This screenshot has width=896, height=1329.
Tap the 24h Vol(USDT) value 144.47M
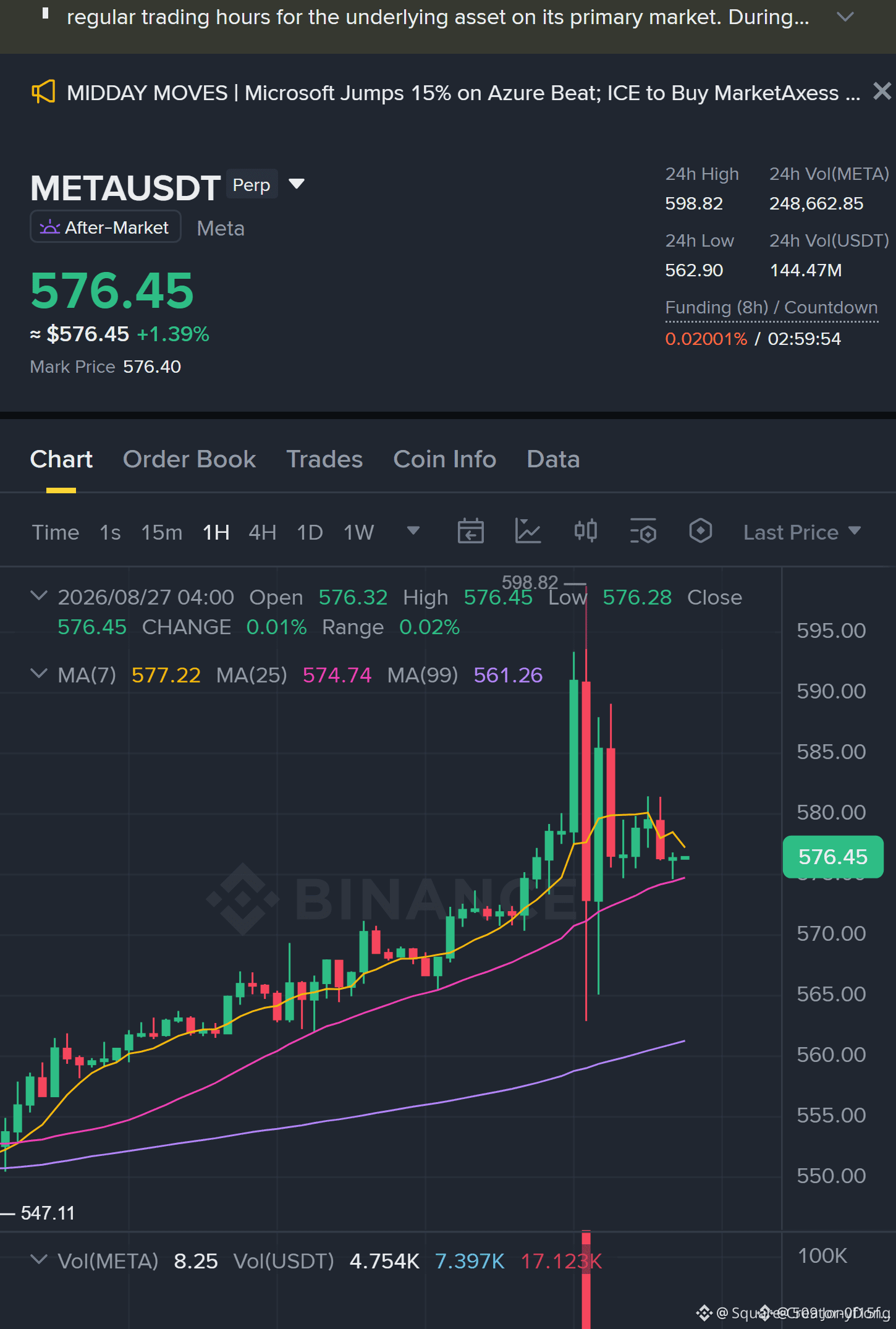806,270
